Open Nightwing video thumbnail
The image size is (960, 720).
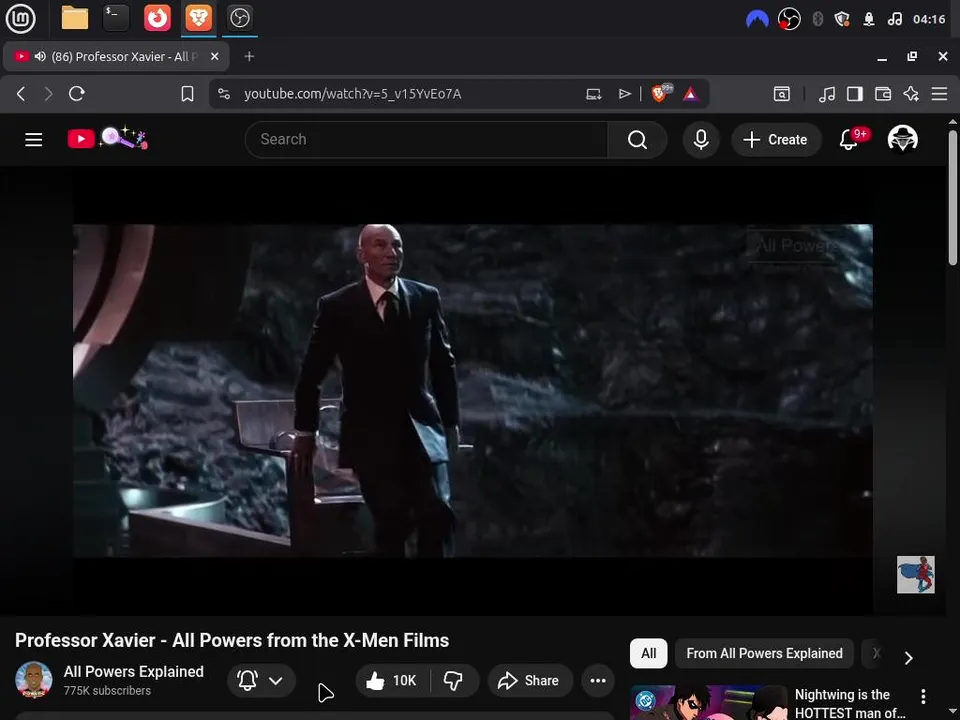(708, 703)
